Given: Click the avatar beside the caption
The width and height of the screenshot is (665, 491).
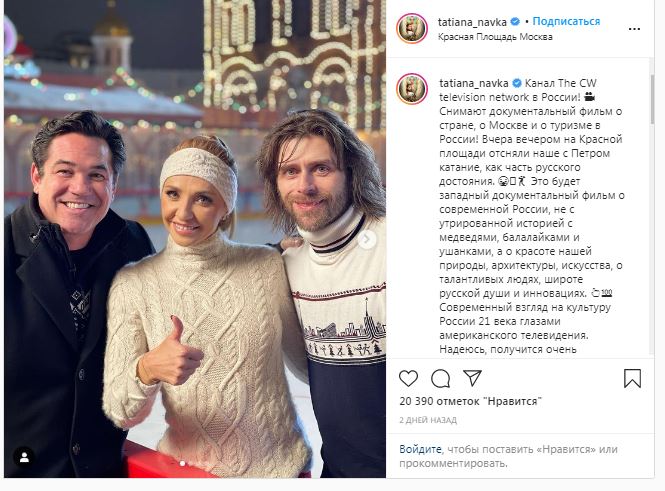Looking at the screenshot, I should click(x=411, y=89).
